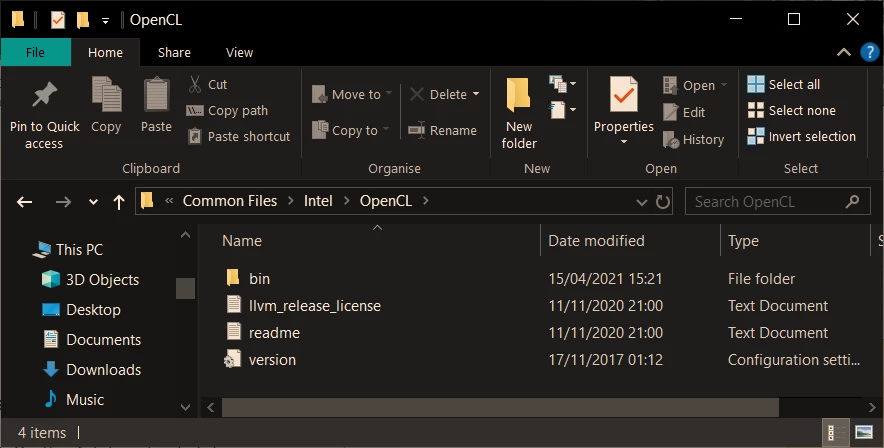Collapse the ribbon with chevron
The width and height of the screenshot is (884, 448).
843,52
